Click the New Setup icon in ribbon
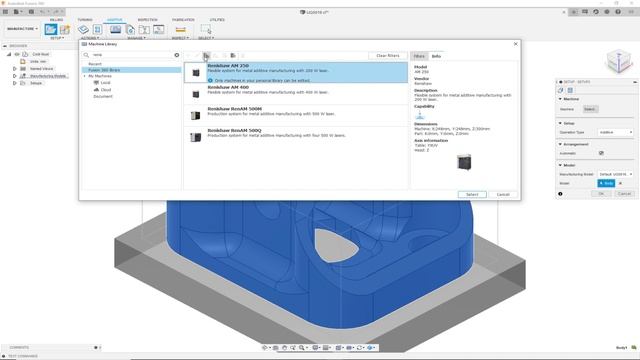This screenshot has width=640, height=360. coord(51,29)
